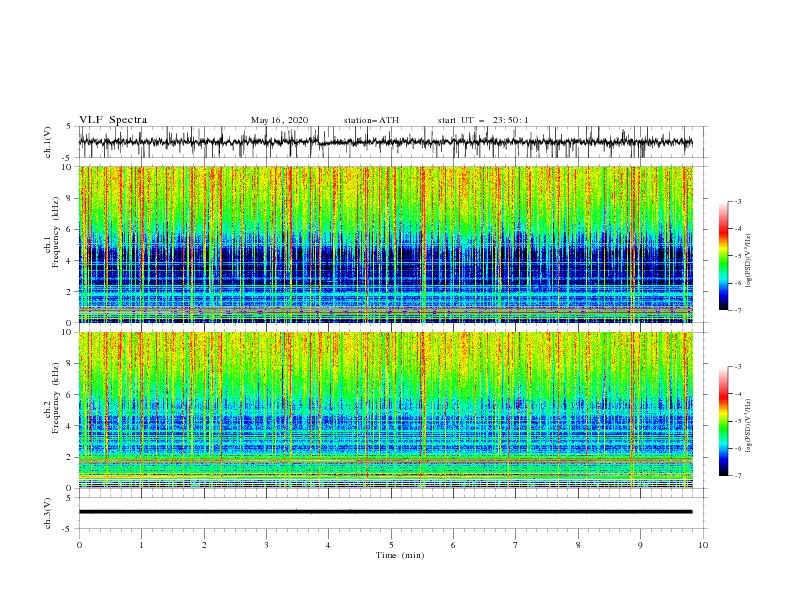
Task: Click the ch.2 color bar "log(PSD)(V²/Hz)" label
Action: tap(749, 427)
